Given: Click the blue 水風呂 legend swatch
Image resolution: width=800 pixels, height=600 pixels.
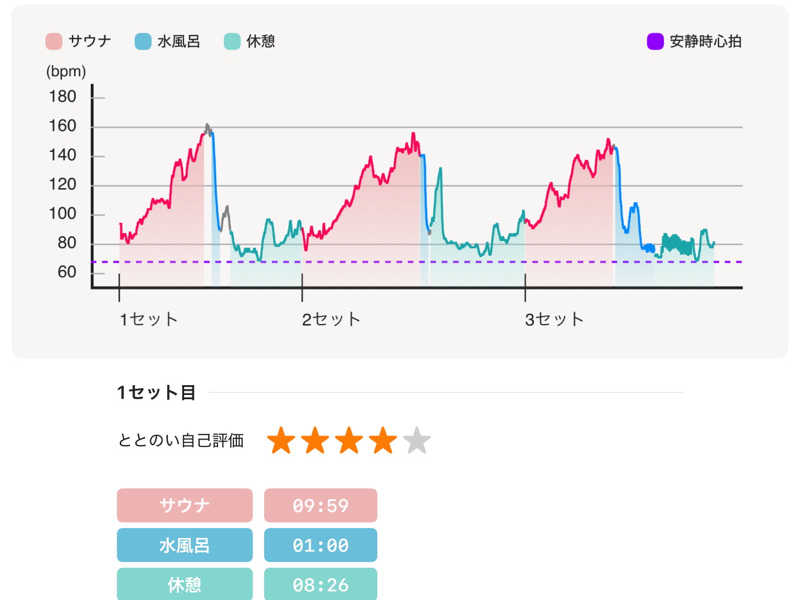Looking at the screenshot, I should [x=143, y=41].
